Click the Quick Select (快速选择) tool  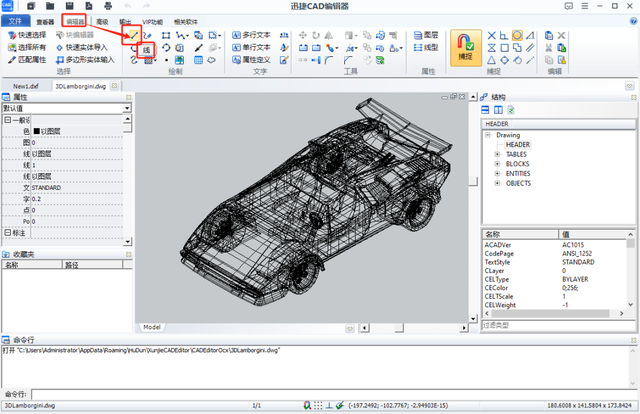point(27,35)
